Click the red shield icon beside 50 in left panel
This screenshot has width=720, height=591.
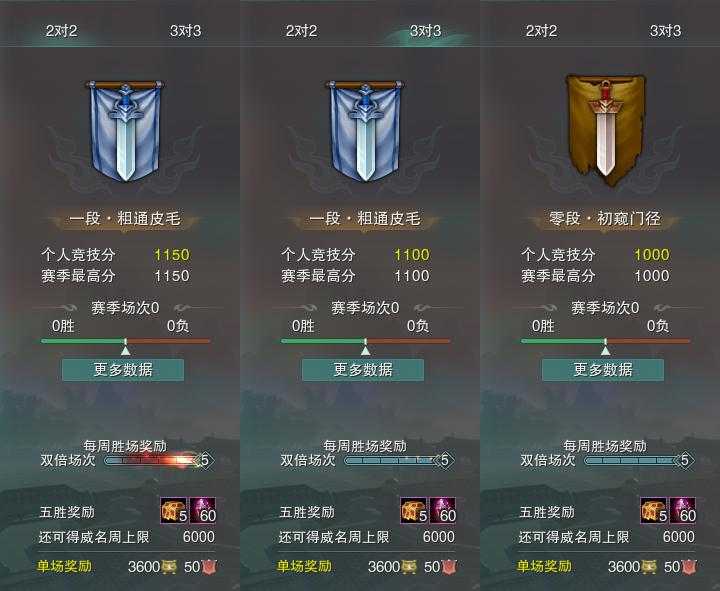pos(209,567)
